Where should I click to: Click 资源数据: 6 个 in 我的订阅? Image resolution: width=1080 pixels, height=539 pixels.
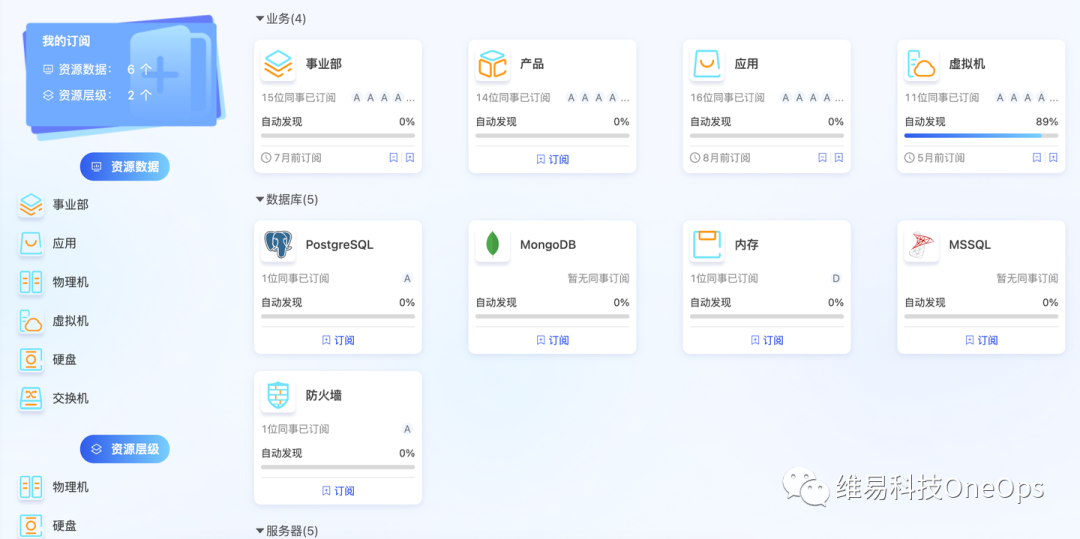point(96,70)
